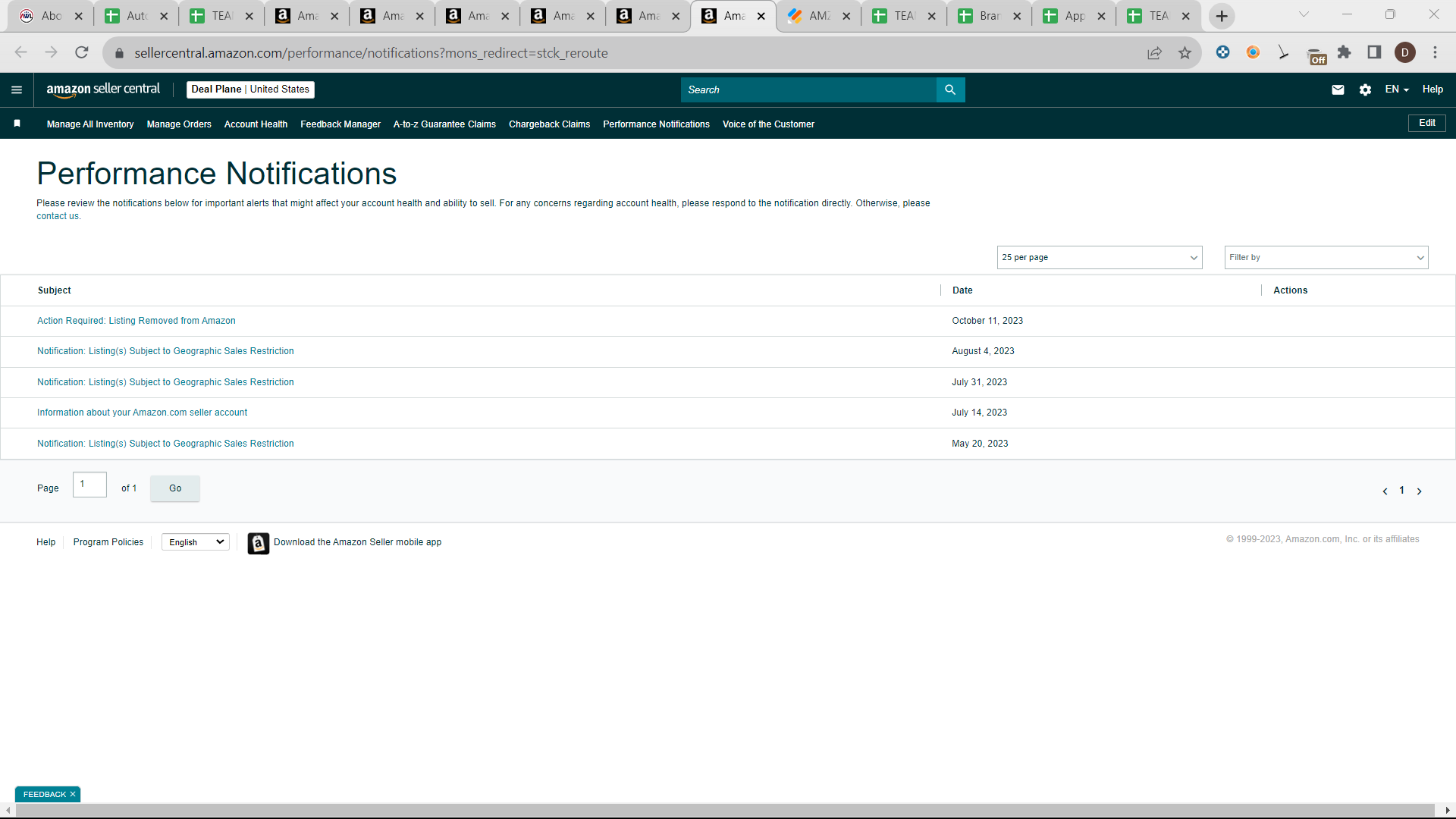The height and width of the screenshot is (819, 1456).
Task: Click the Help link in the header
Action: point(1432,89)
